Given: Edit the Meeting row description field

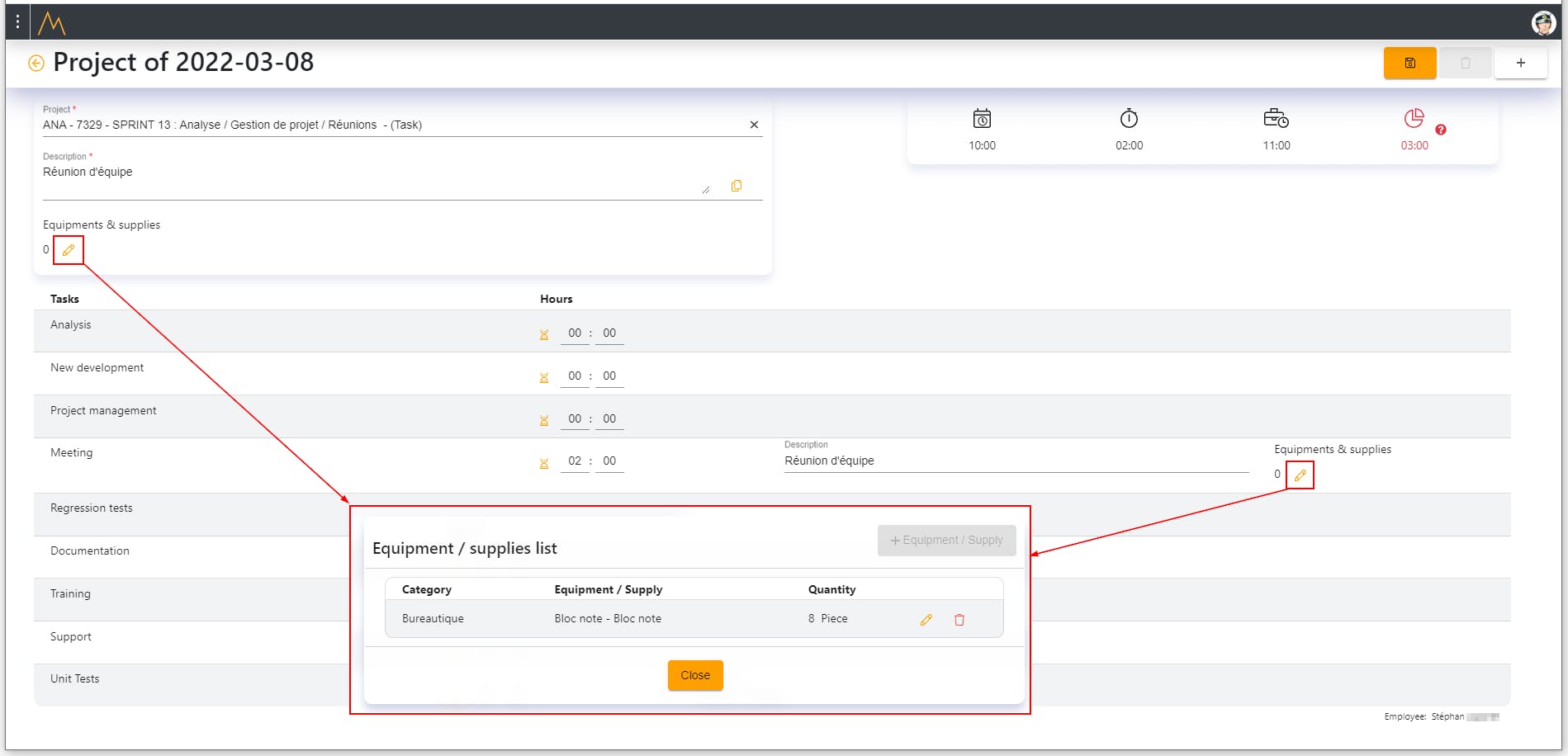Looking at the screenshot, I should (x=1016, y=461).
